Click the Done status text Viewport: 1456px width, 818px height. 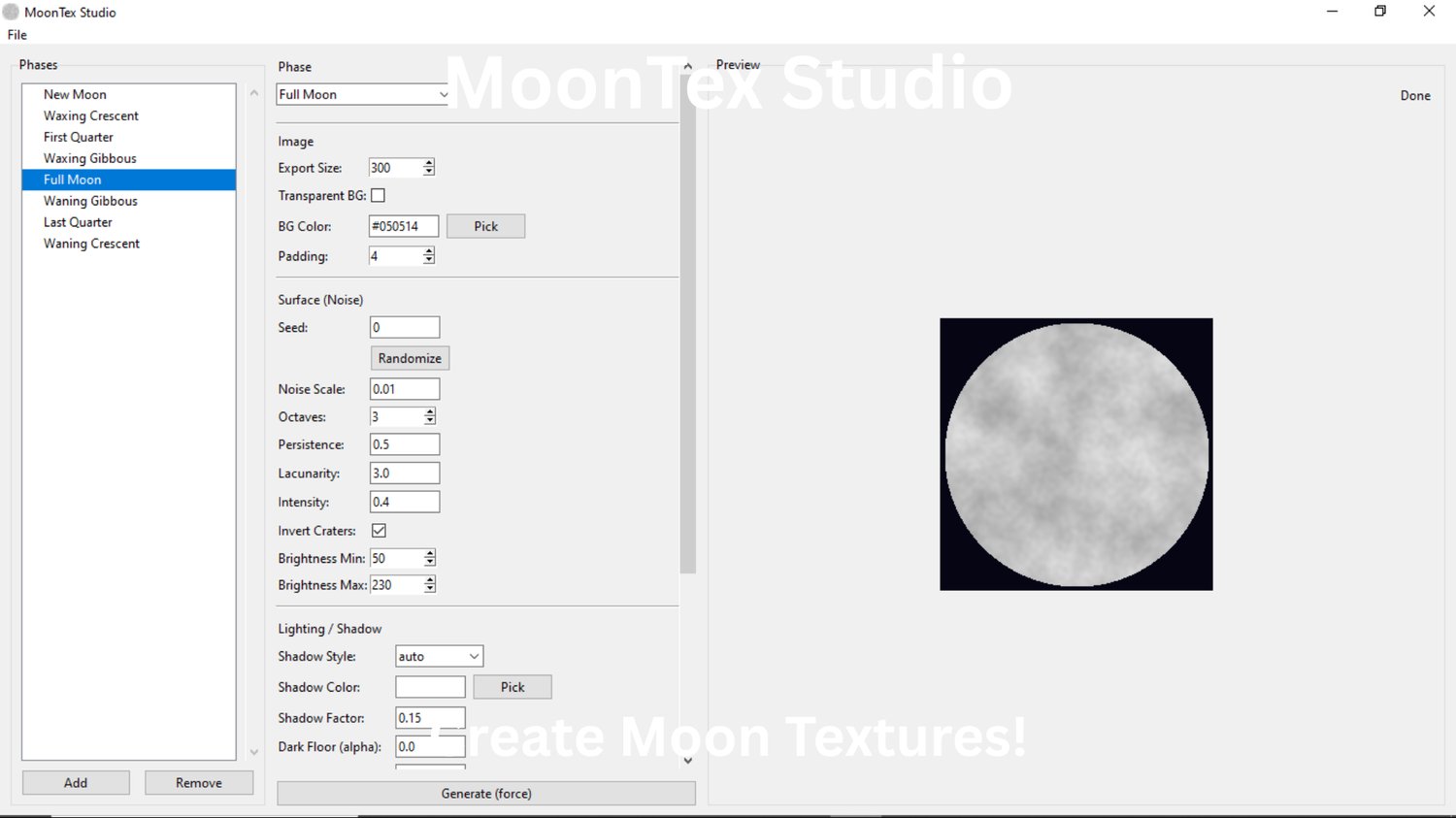click(1415, 96)
